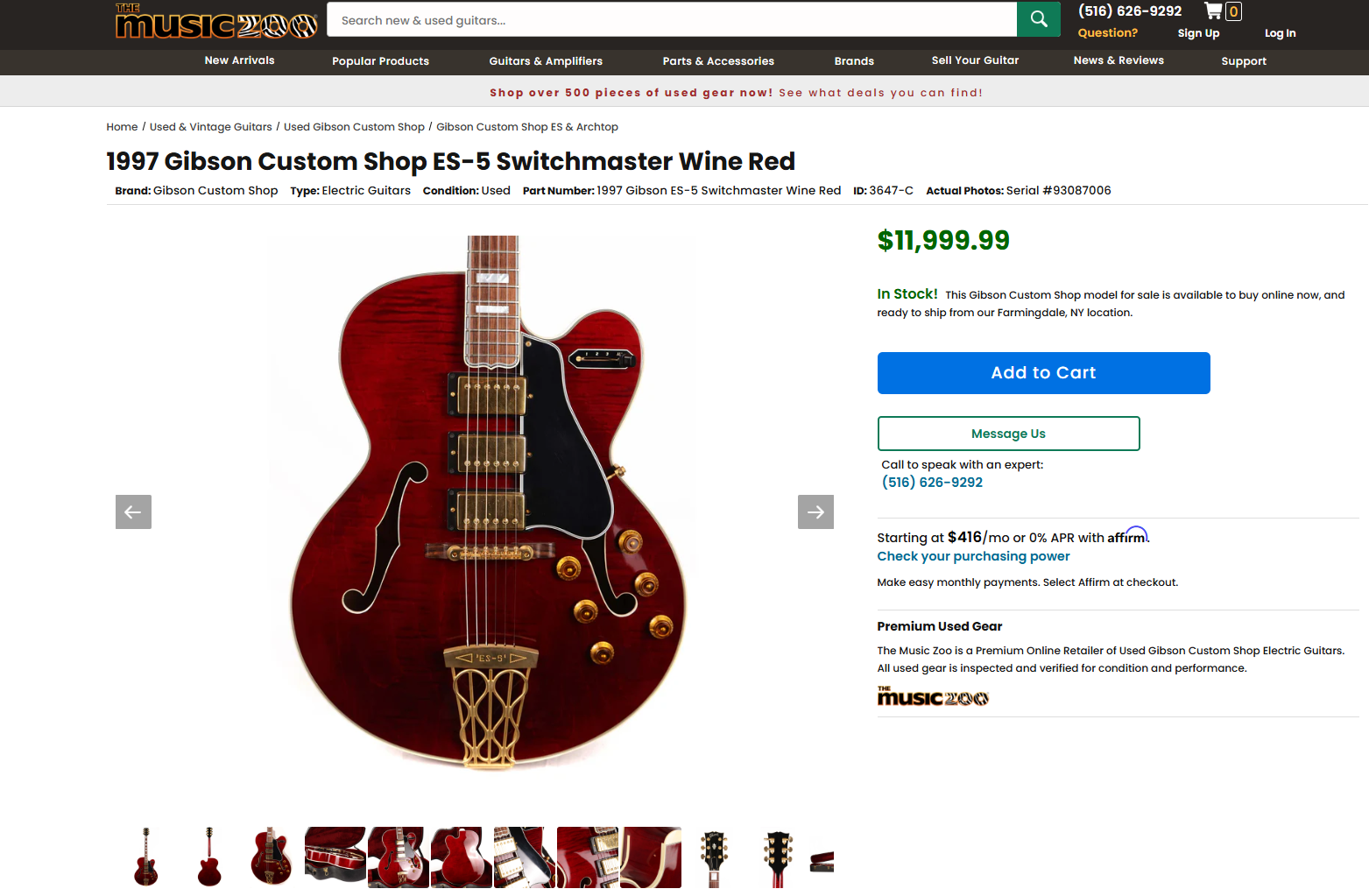
Task: Navigate to Used Gibson Custom Shop breadcrumb
Action: pyautogui.click(x=354, y=127)
